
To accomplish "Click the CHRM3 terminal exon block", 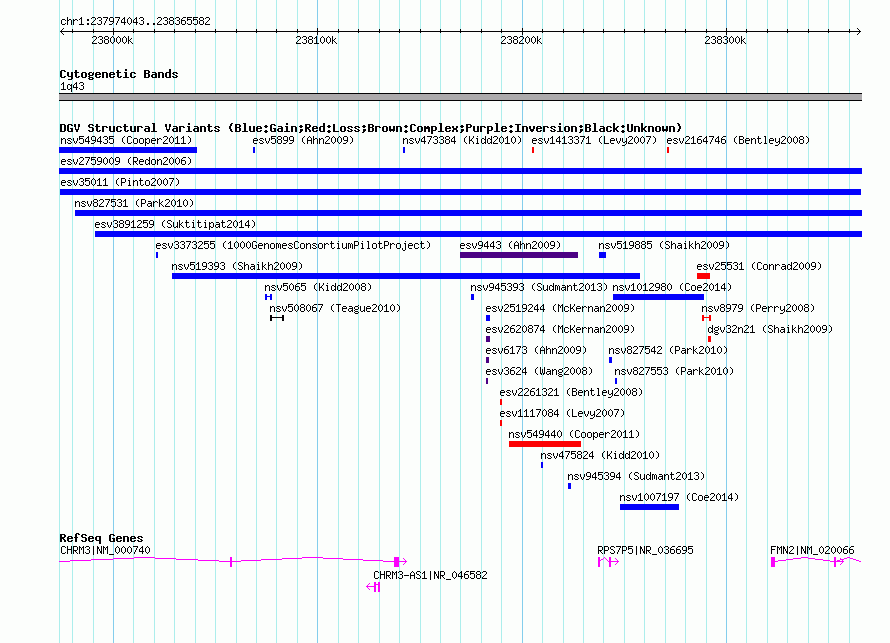I will tap(397, 562).
